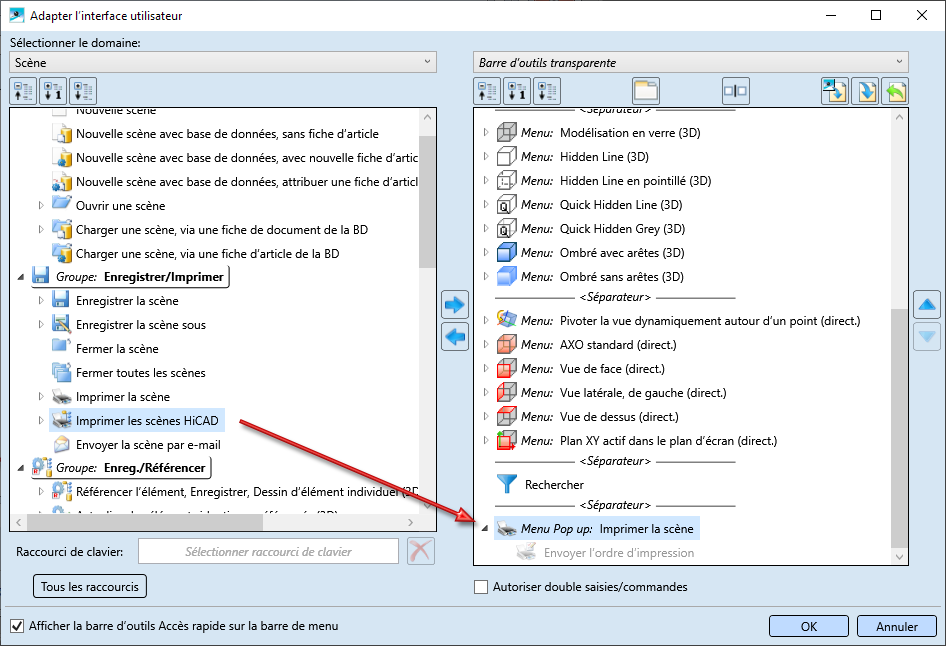Screen dimensions: 946x646
Task: Click the separator insert icon
Action: click(x=735, y=92)
